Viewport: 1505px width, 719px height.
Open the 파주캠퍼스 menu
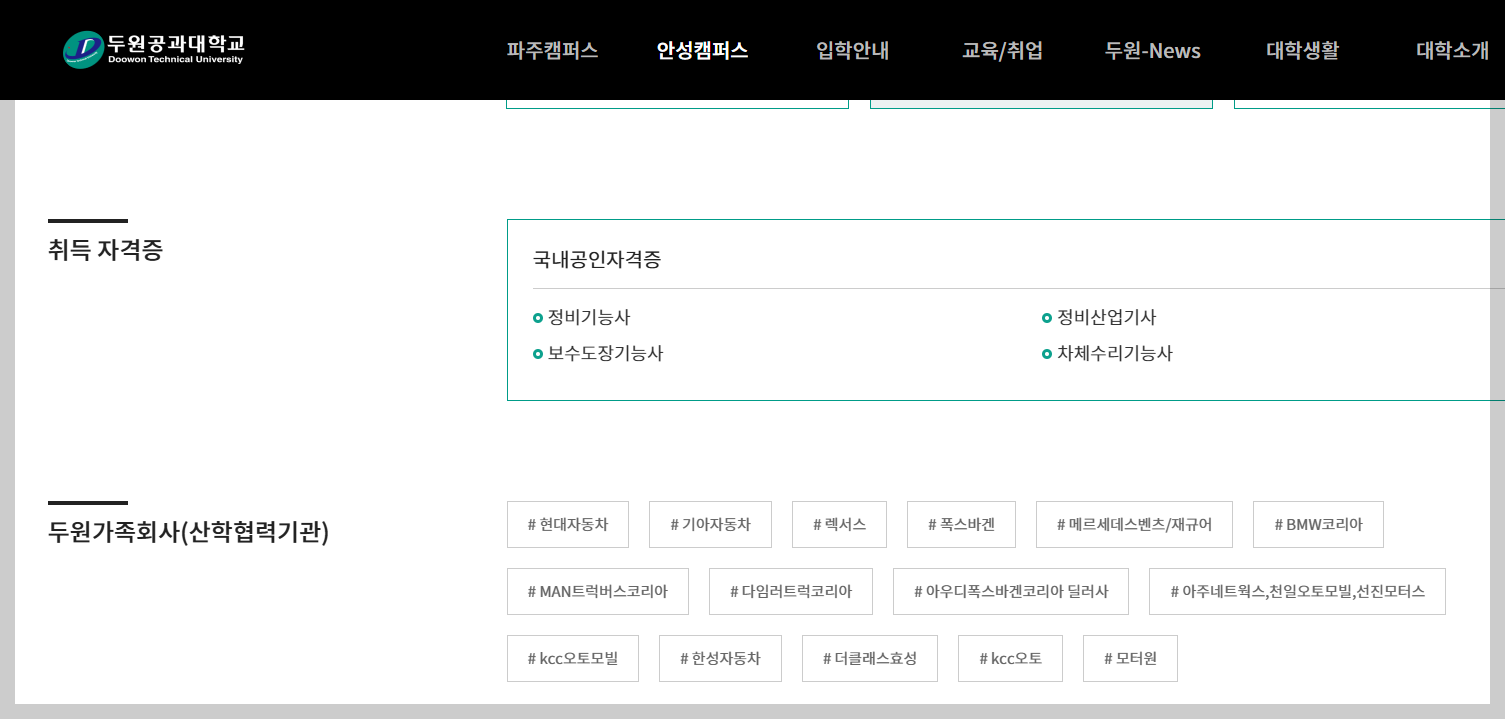pos(552,50)
